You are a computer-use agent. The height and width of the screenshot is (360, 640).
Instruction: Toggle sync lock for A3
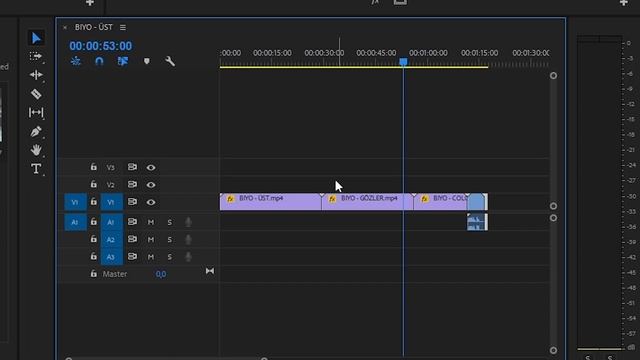132,256
